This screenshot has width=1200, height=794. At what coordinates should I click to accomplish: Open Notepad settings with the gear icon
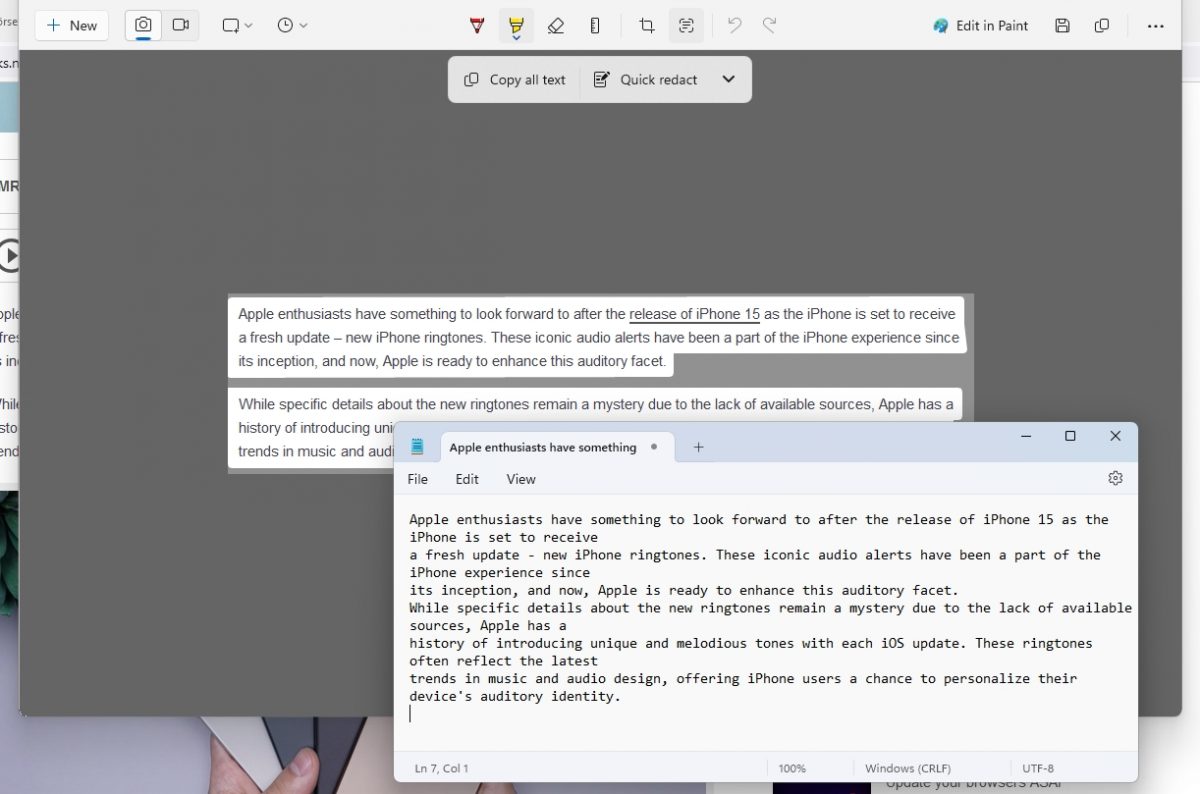point(1115,478)
